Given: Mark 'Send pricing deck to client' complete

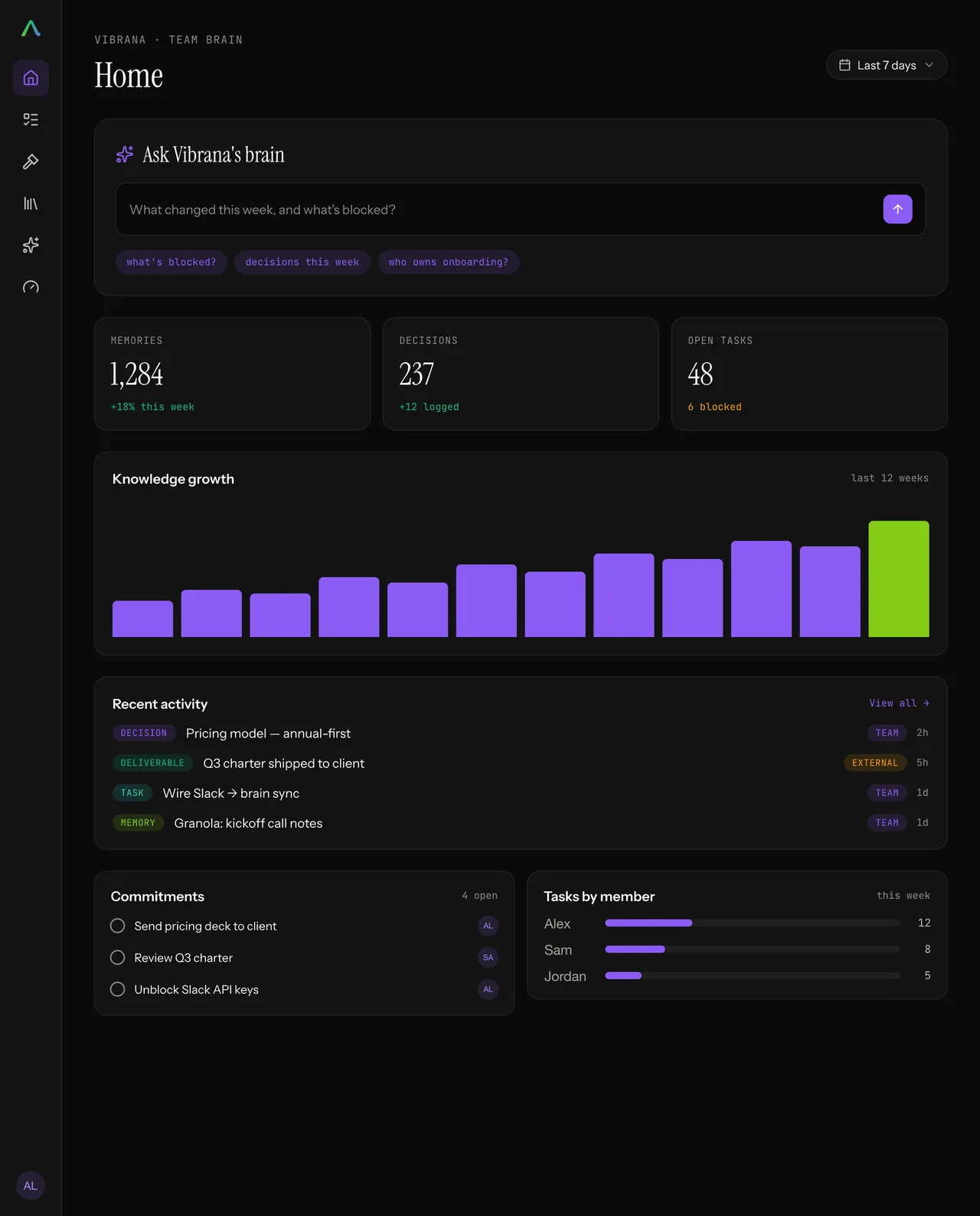Looking at the screenshot, I should tap(118, 926).
